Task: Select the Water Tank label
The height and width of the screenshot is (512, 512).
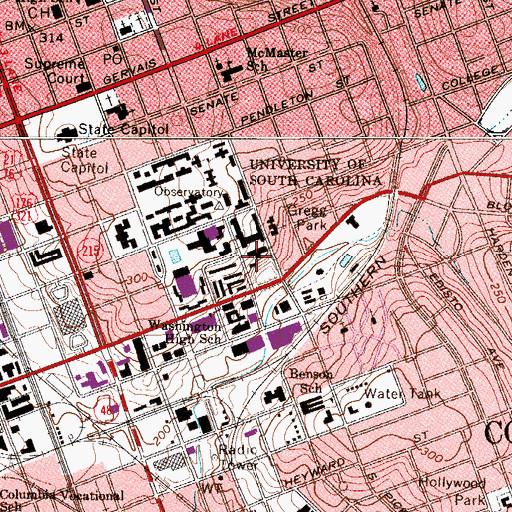Action: tap(402, 394)
